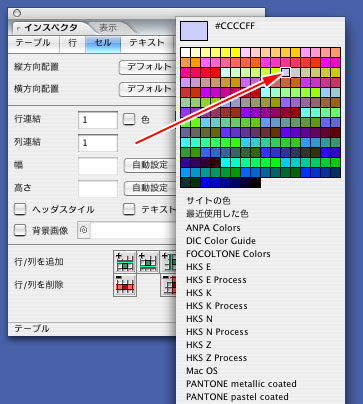The image size is (363, 404).
Task: Switch to the 表示 tab
Action: point(107,28)
